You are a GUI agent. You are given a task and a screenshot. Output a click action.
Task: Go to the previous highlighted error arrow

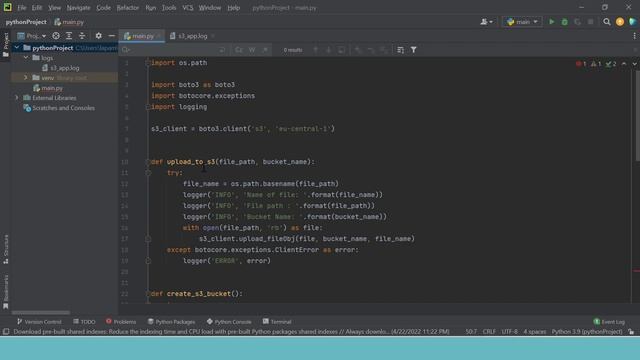(x=624, y=64)
